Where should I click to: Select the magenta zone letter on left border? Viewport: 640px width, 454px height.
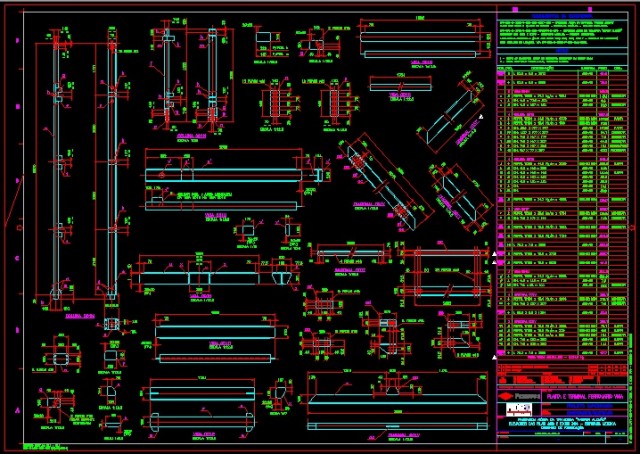(18, 180)
